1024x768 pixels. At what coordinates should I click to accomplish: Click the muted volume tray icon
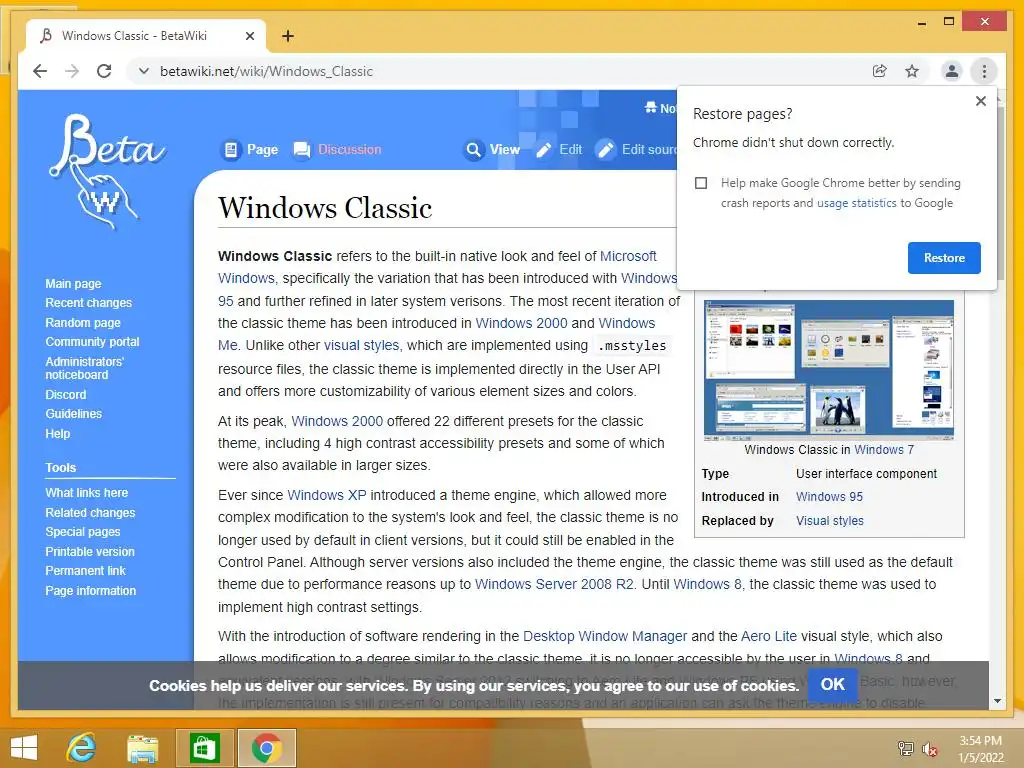929,749
